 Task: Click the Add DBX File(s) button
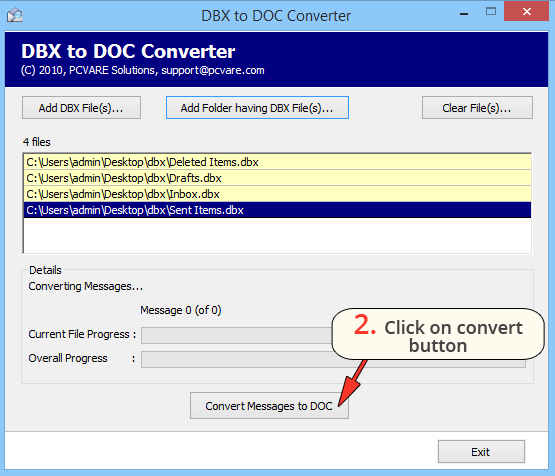81,108
